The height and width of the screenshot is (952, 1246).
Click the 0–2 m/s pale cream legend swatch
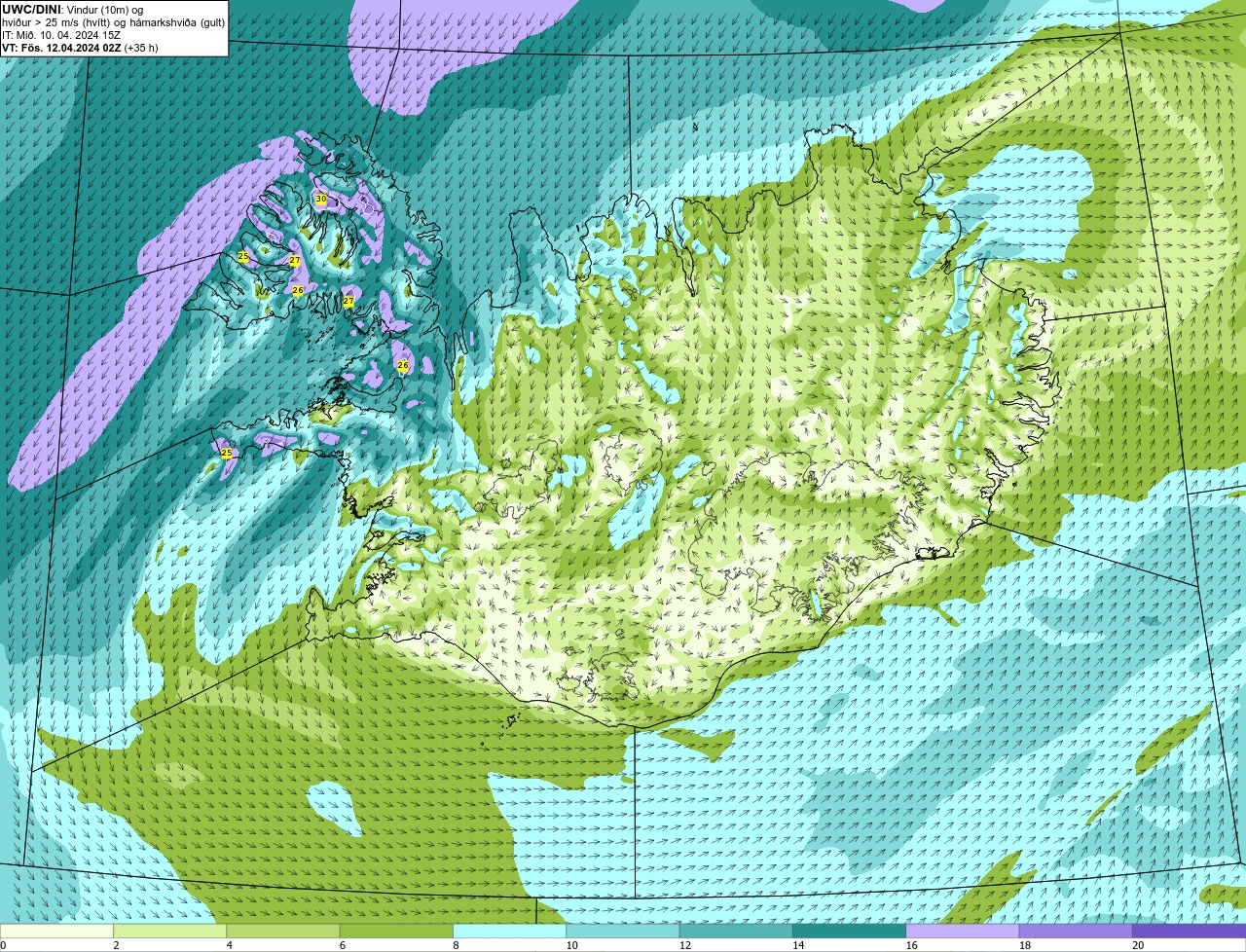[56, 931]
